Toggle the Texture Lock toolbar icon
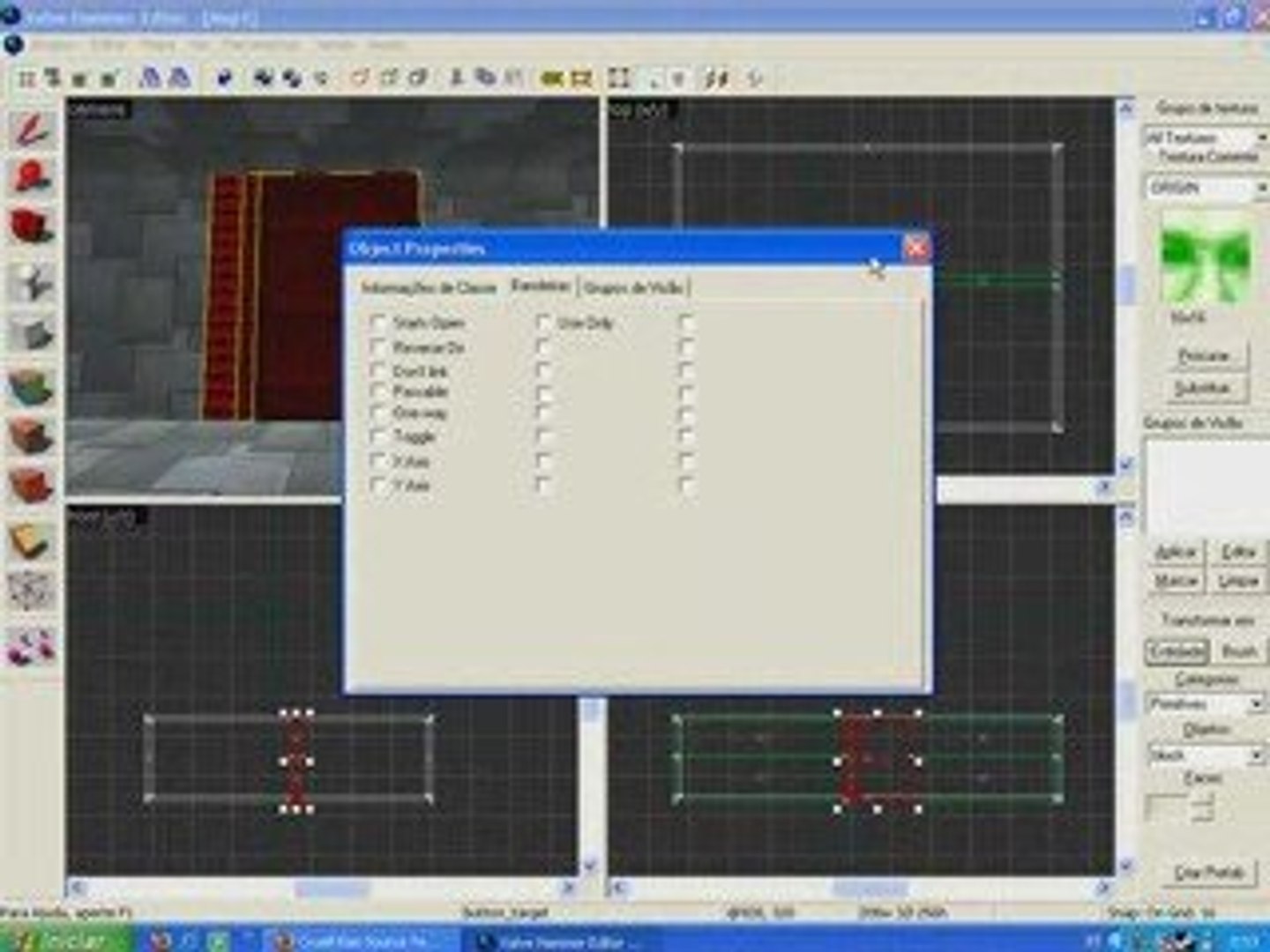The image size is (1270, 952). [718, 78]
